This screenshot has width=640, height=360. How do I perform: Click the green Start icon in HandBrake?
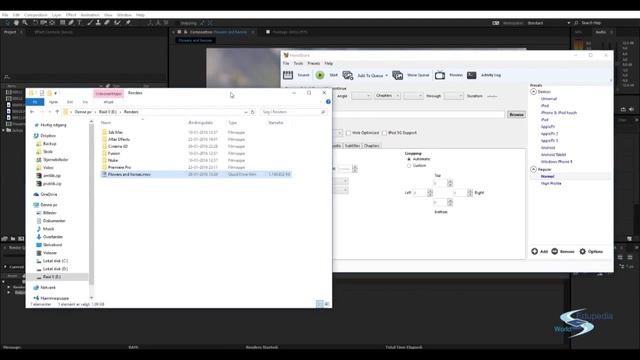320,75
